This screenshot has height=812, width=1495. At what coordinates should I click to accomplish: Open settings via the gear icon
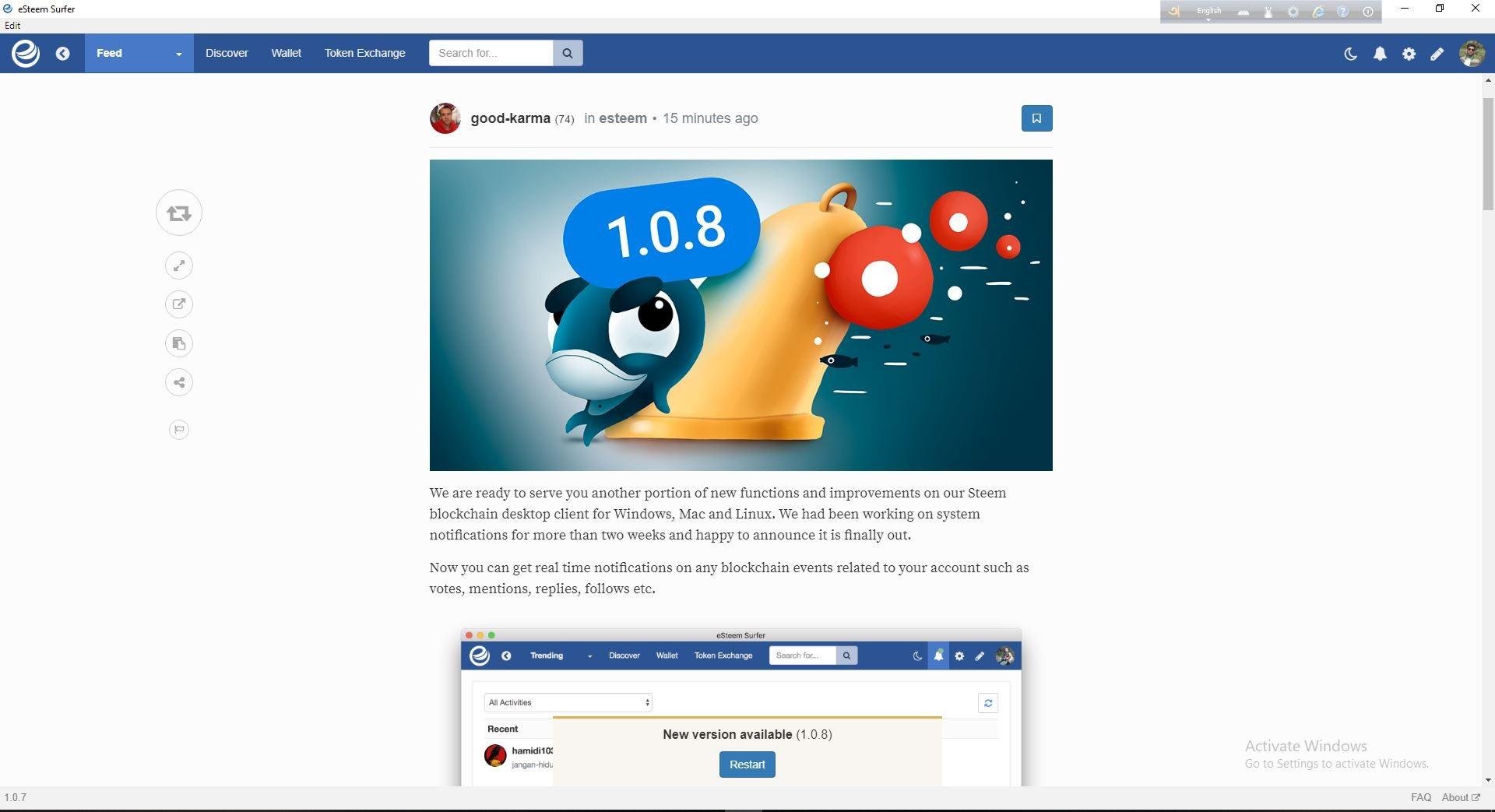tap(1409, 54)
